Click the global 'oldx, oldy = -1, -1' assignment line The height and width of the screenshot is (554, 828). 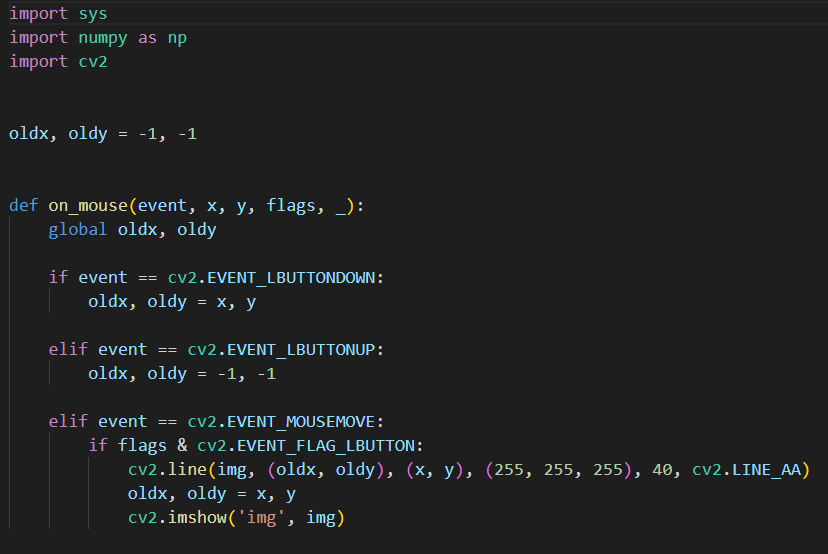coord(103,134)
